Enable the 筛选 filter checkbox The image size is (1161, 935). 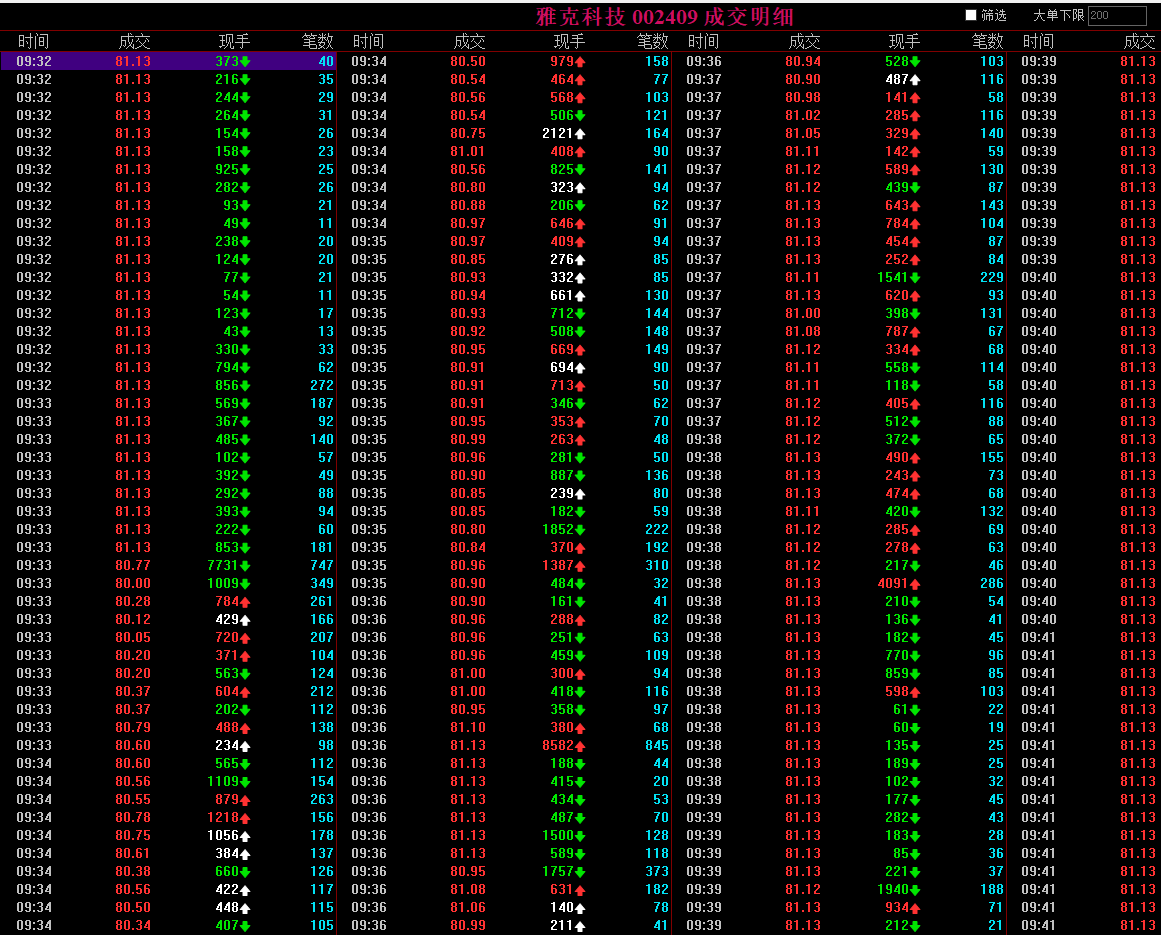(971, 15)
